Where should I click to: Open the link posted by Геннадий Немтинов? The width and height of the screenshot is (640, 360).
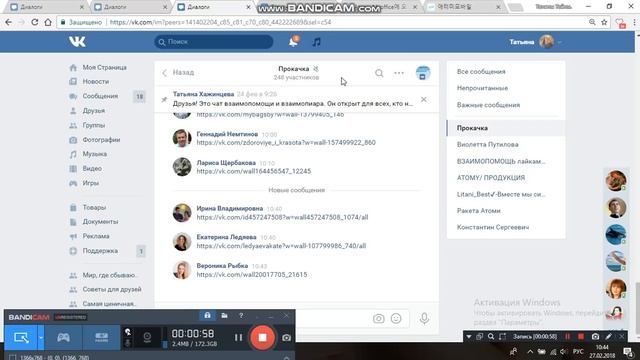pyautogui.click(x=286, y=142)
